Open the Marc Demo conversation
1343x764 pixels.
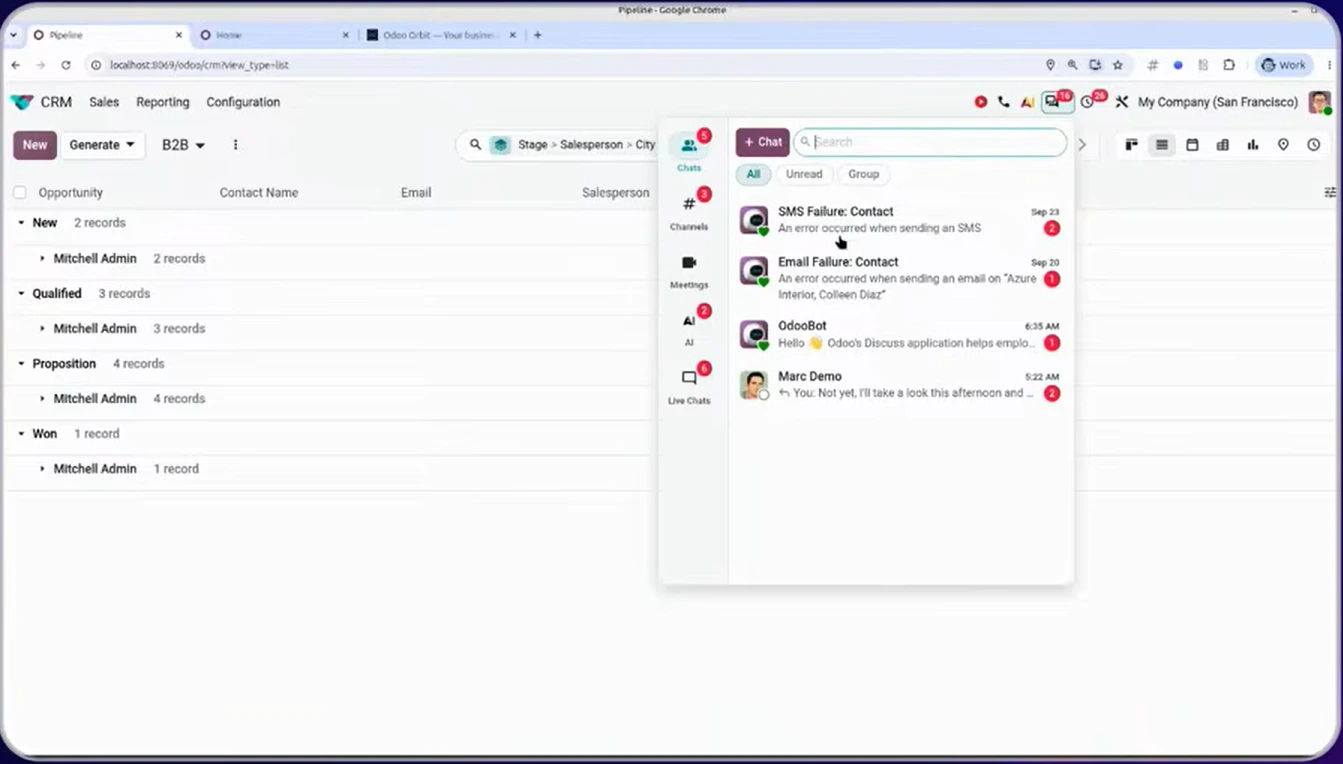coord(900,385)
